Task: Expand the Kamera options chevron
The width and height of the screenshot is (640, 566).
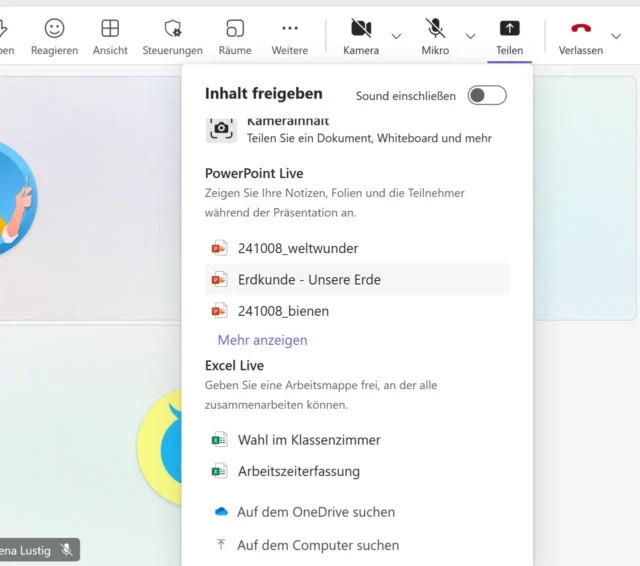Action: click(x=396, y=36)
